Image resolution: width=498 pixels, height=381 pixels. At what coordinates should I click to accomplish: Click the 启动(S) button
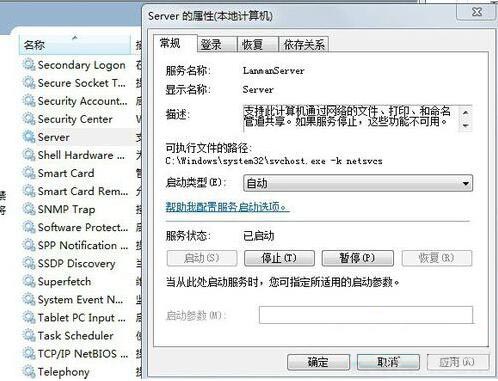pos(202,258)
